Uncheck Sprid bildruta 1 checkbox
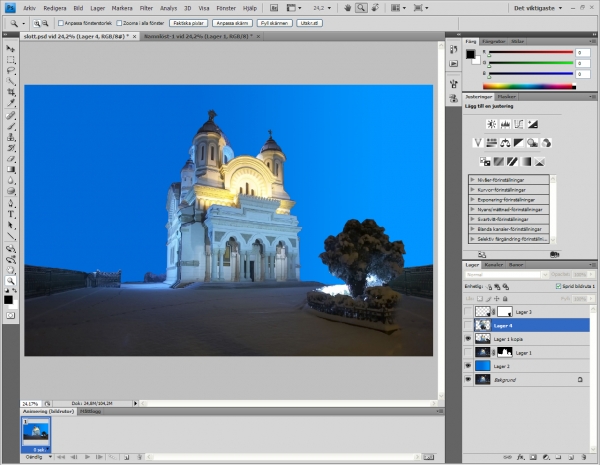This screenshot has width=600, height=465. click(558, 286)
